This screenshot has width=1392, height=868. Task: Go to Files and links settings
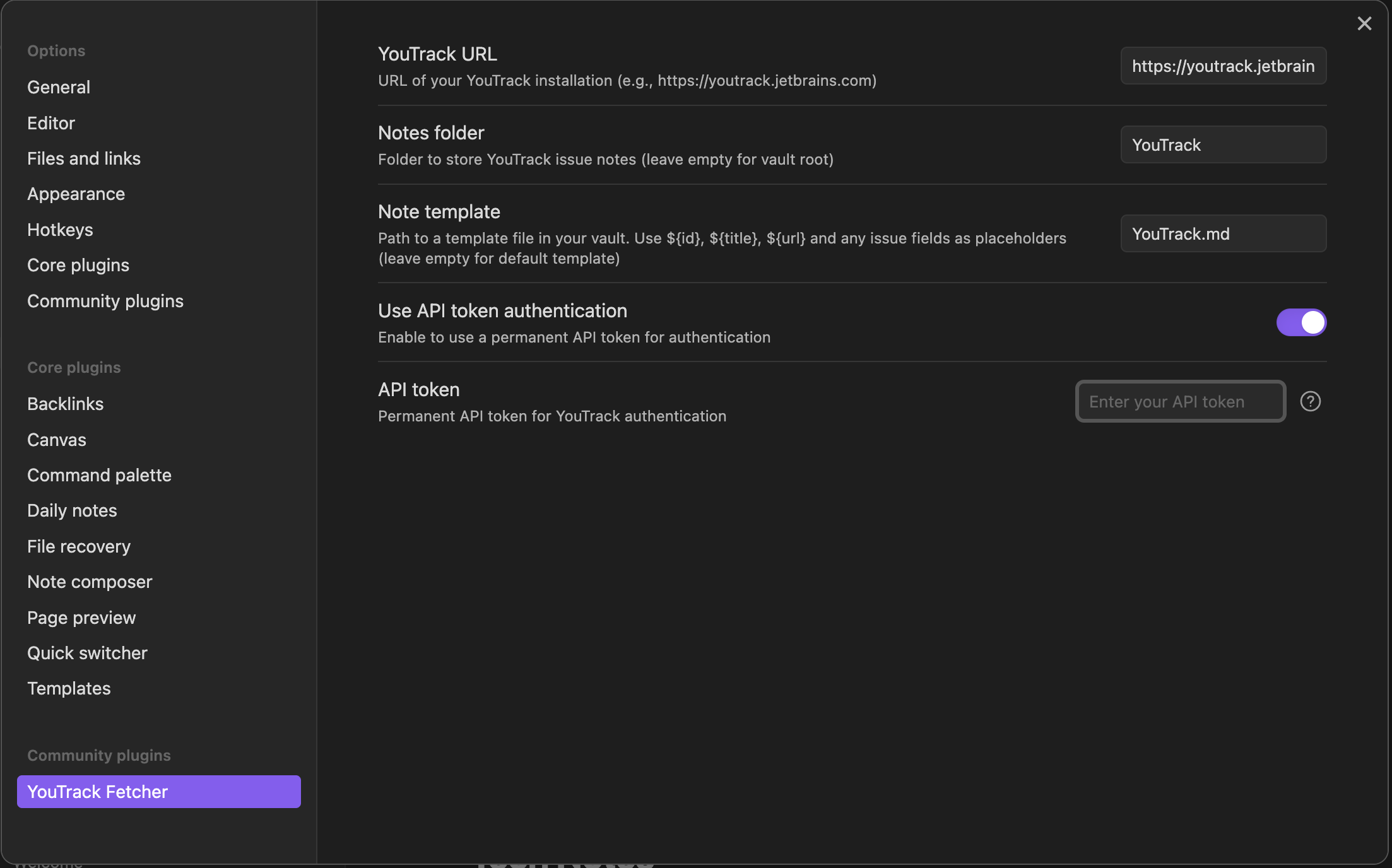tap(84, 158)
